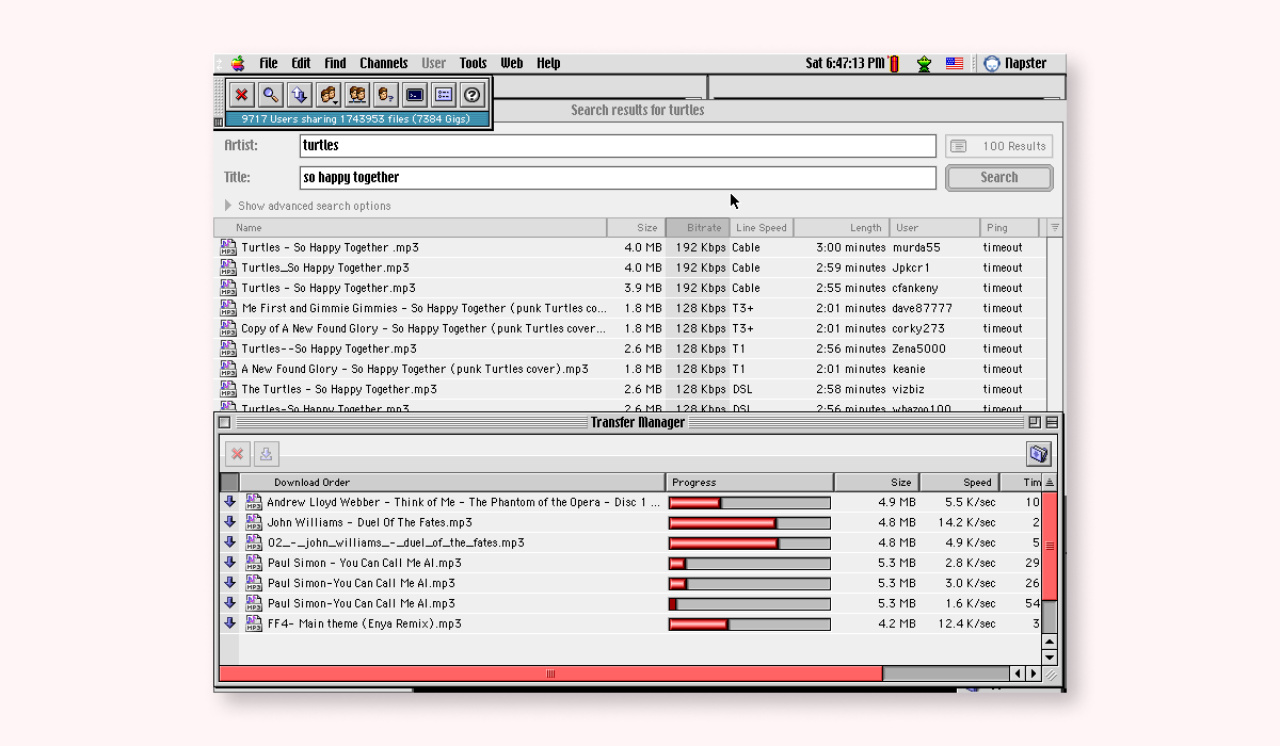Click the question mark help icon
This screenshot has width=1280, height=746.
[x=473, y=95]
